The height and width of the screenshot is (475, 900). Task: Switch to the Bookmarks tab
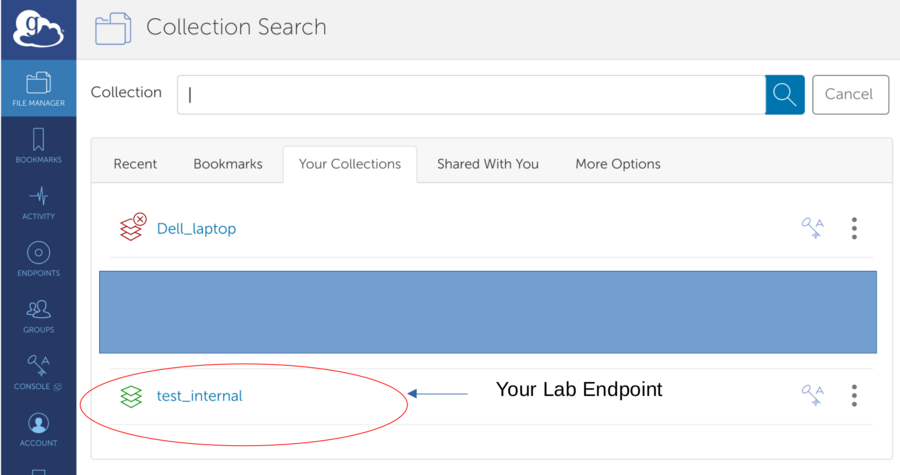coord(228,164)
